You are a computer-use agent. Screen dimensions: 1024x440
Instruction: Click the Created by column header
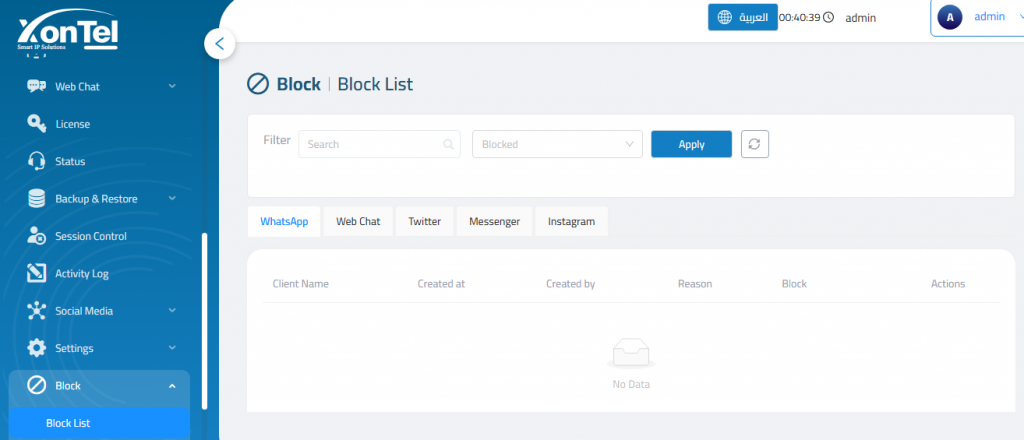pos(571,284)
